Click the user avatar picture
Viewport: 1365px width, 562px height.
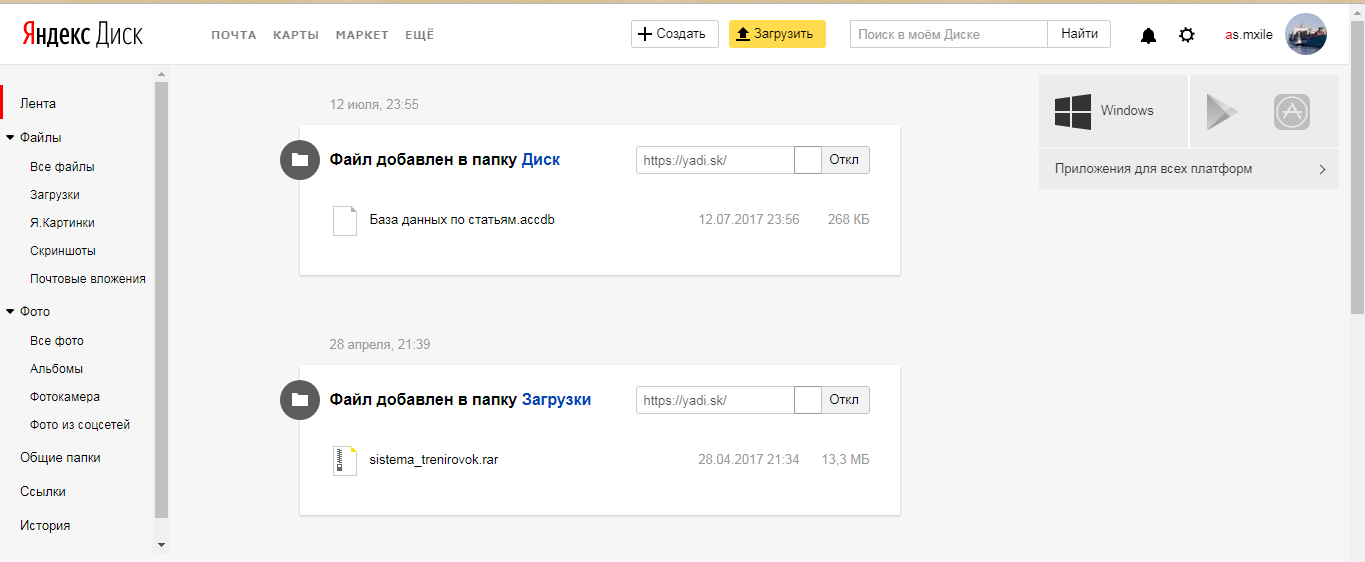(1306, 34)
